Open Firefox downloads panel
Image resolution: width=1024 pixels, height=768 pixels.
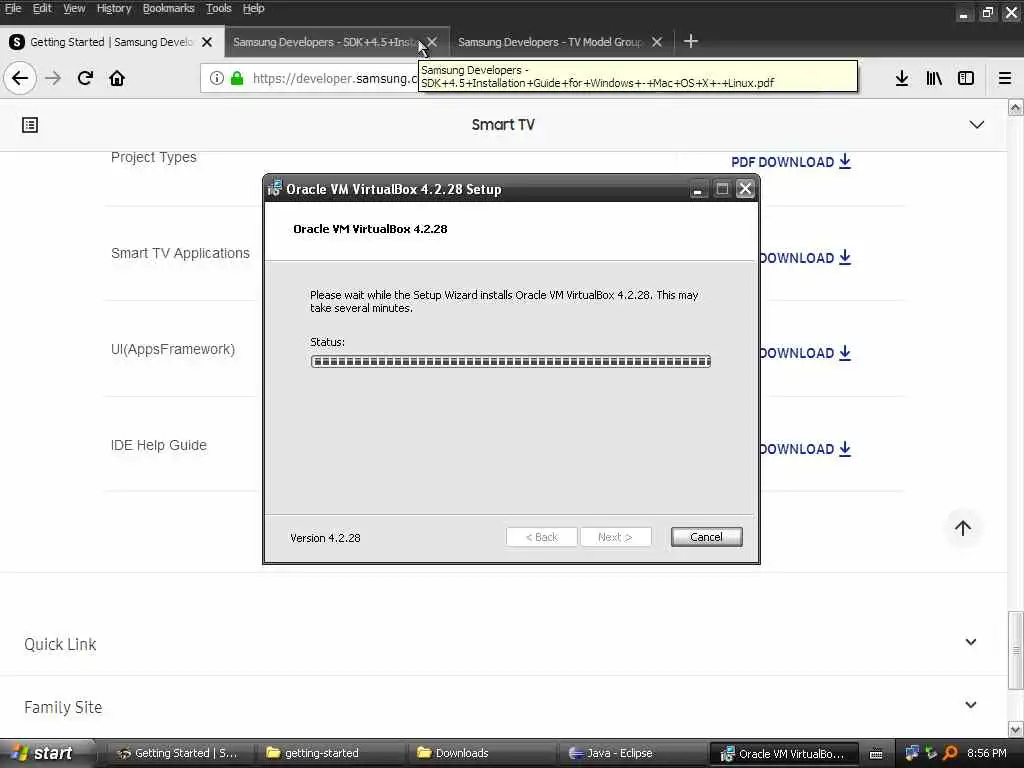pyautogui.click(x=902, y=78)
